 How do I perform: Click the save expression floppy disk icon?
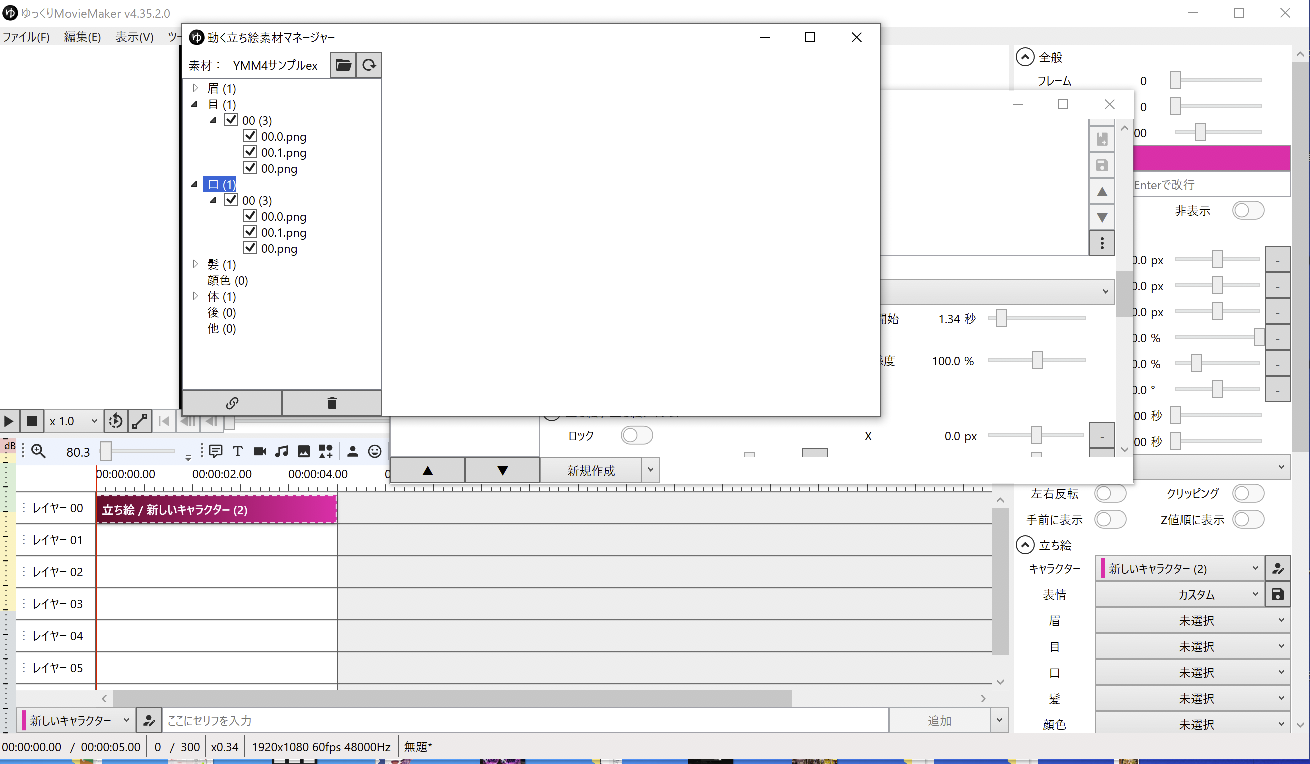pyautogui.click(x=1277, y=594)
